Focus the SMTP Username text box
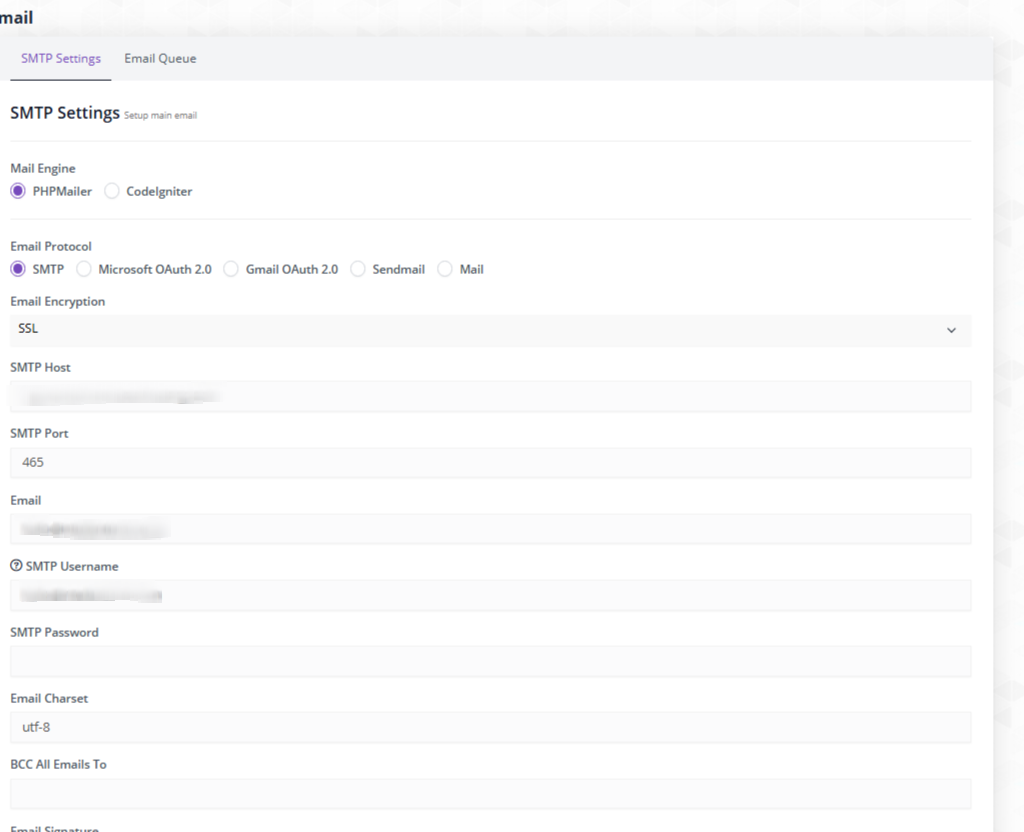Image resolution: width=1024 pixels, height=832 pixels. [x=490, y=595]
